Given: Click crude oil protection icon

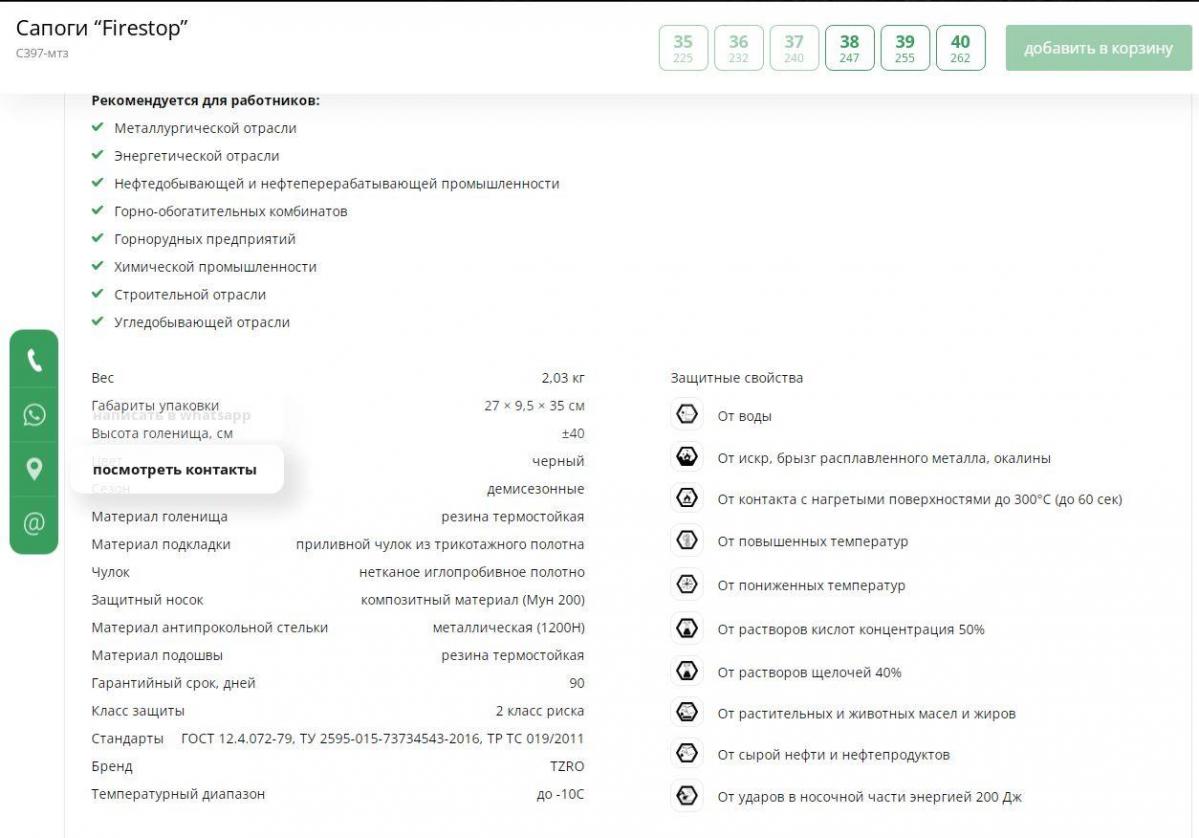Looking at the screenshot, I should pyautogui.click(x=686, y=753).
